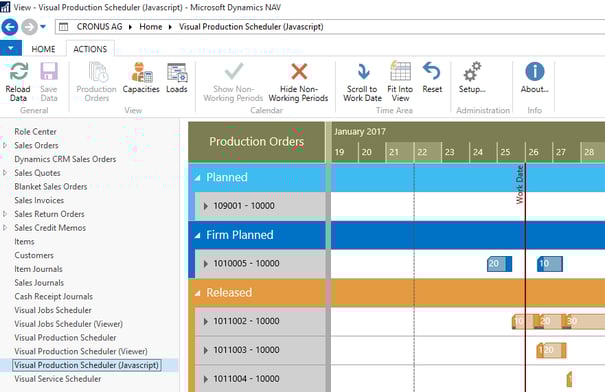Select the HOME ribbon tab
The height and width of the screenshot is (392, 605).
(43, 49)
